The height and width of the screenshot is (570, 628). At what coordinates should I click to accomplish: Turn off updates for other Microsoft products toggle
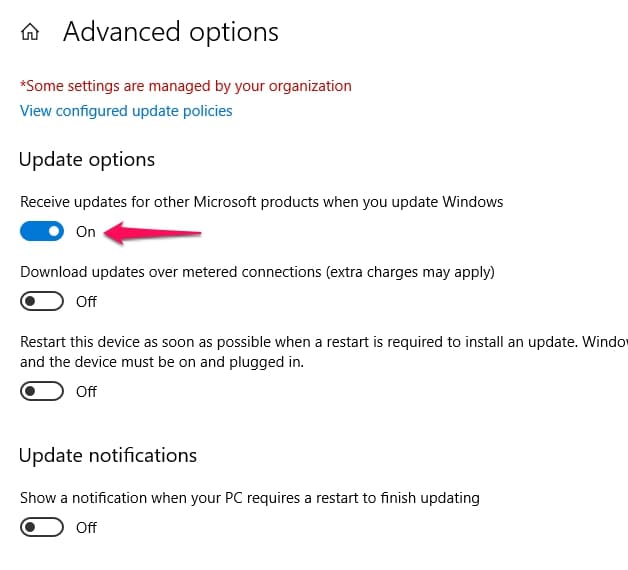(42, 231)
